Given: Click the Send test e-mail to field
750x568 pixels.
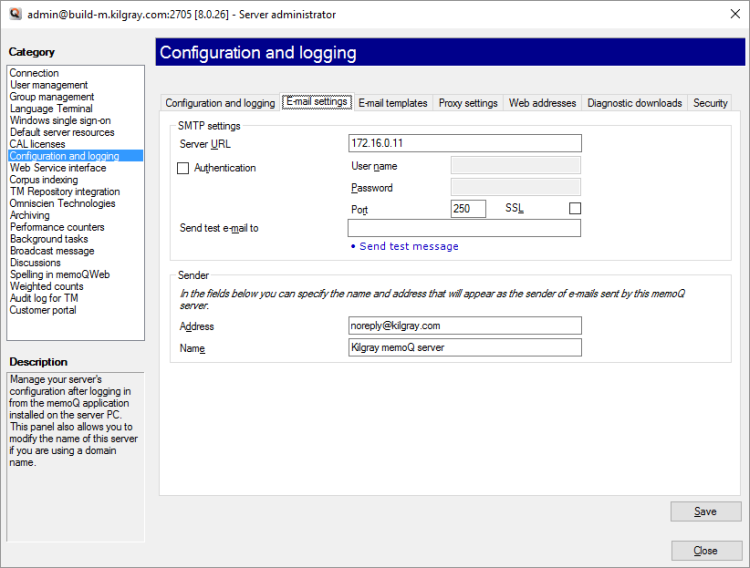Looking at the screenshot, I should (465, 228).
